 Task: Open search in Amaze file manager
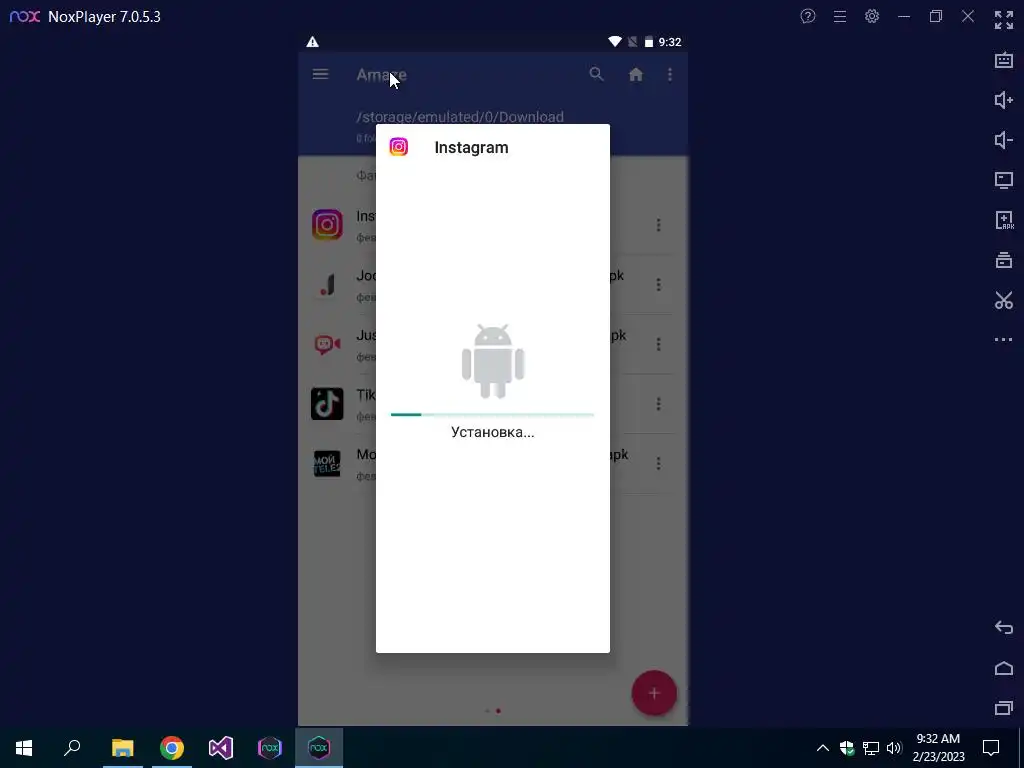tap(596, 74)
